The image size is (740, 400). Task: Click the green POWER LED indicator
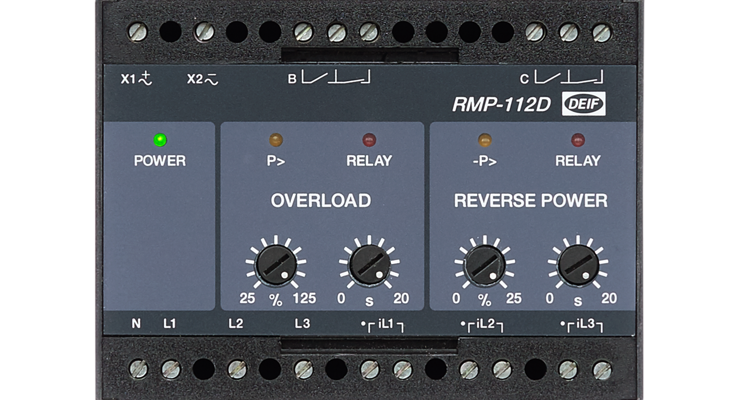(x=160, y=139)
